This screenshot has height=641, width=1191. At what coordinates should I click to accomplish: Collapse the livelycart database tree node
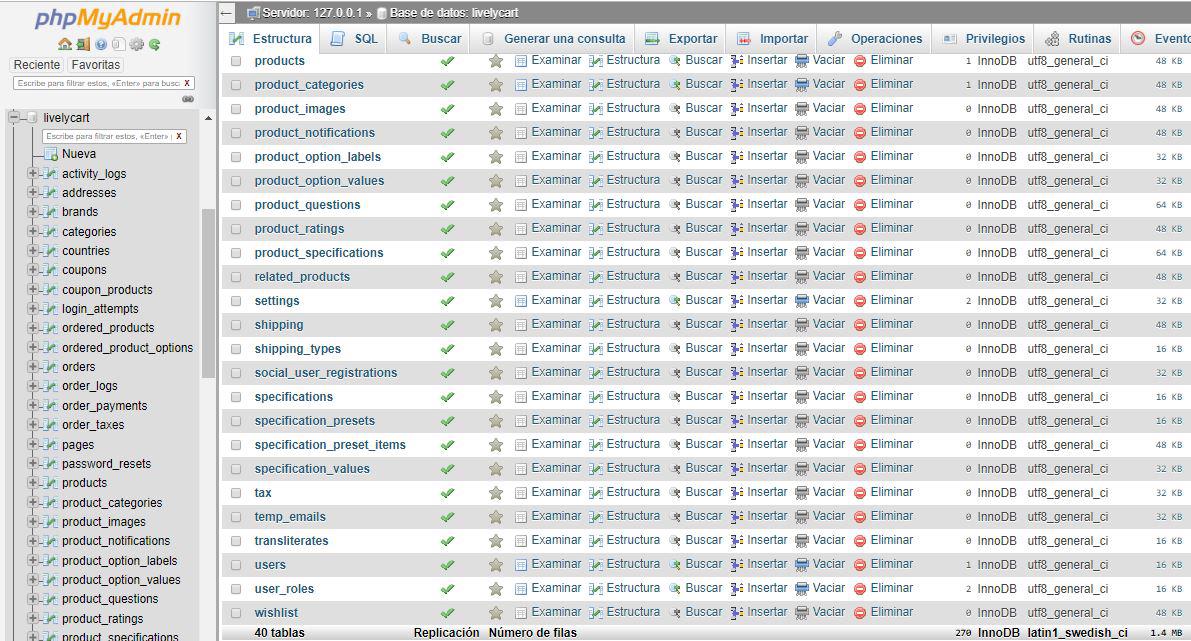(x=13, y=118)
